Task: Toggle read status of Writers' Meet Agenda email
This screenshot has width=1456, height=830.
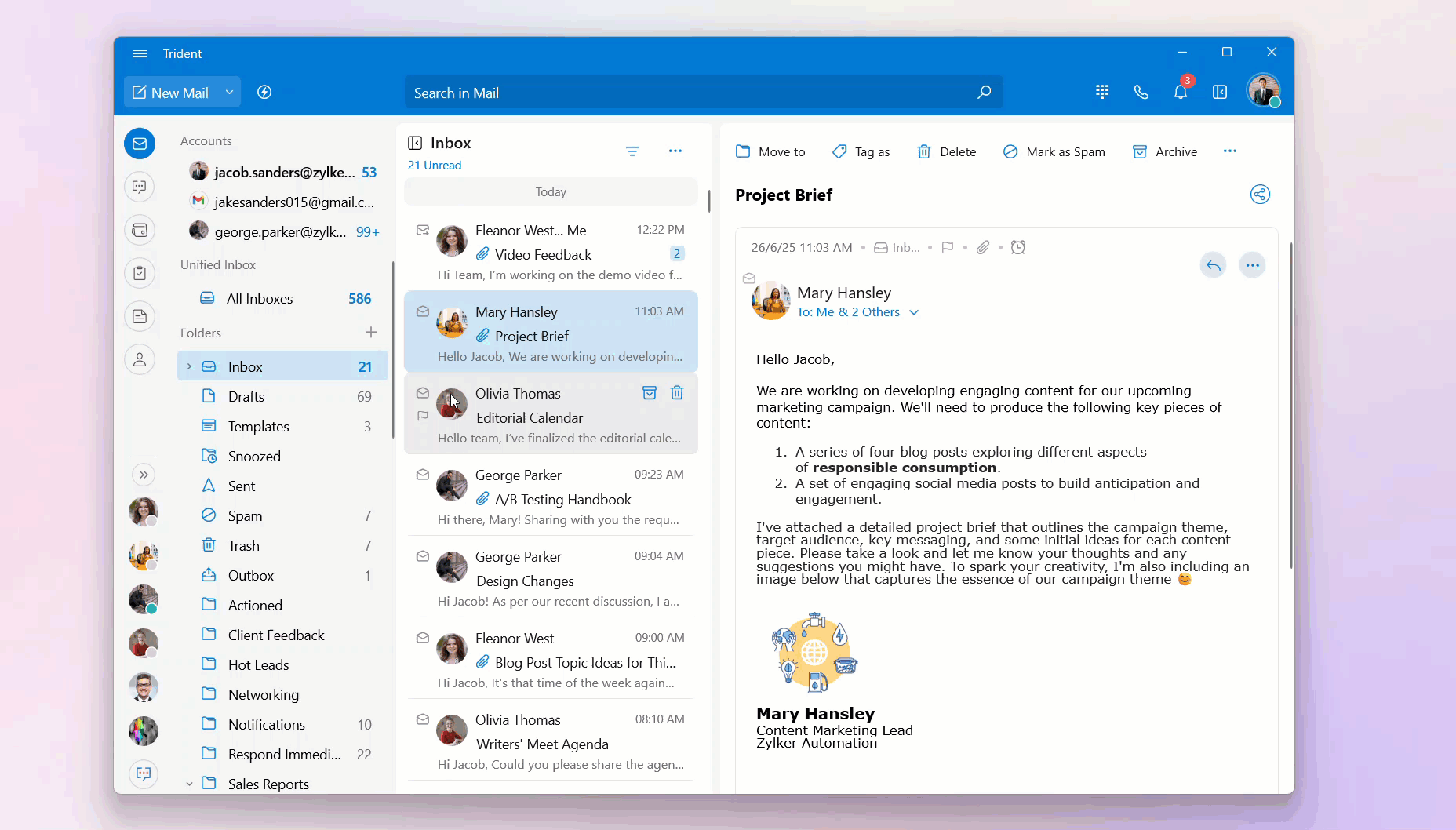Action: tap(423, 719)
